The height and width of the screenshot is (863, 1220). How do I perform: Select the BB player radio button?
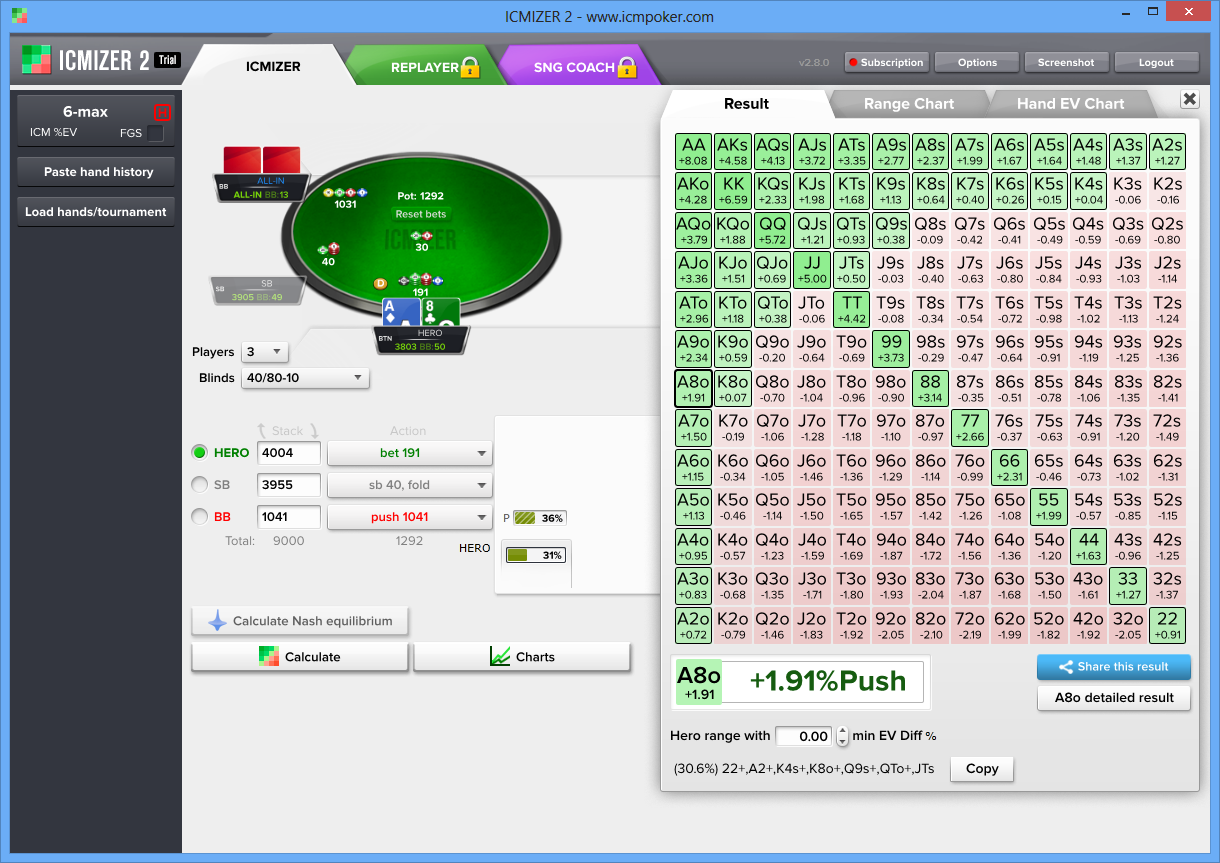[x=199, y=517]
